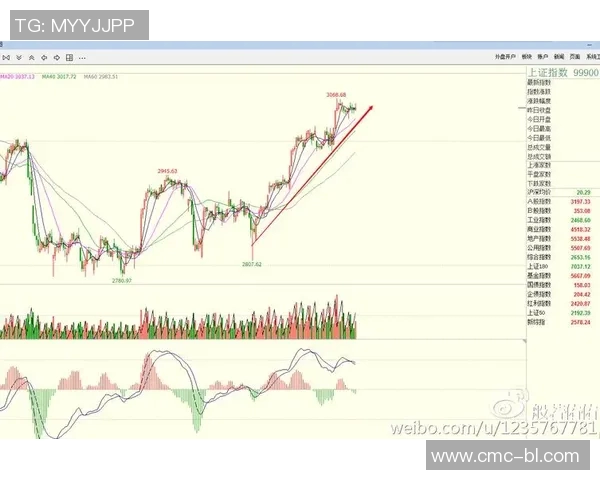Click the left arrow toolbar icon
This screenshot has height=480, width=600.
44,57
